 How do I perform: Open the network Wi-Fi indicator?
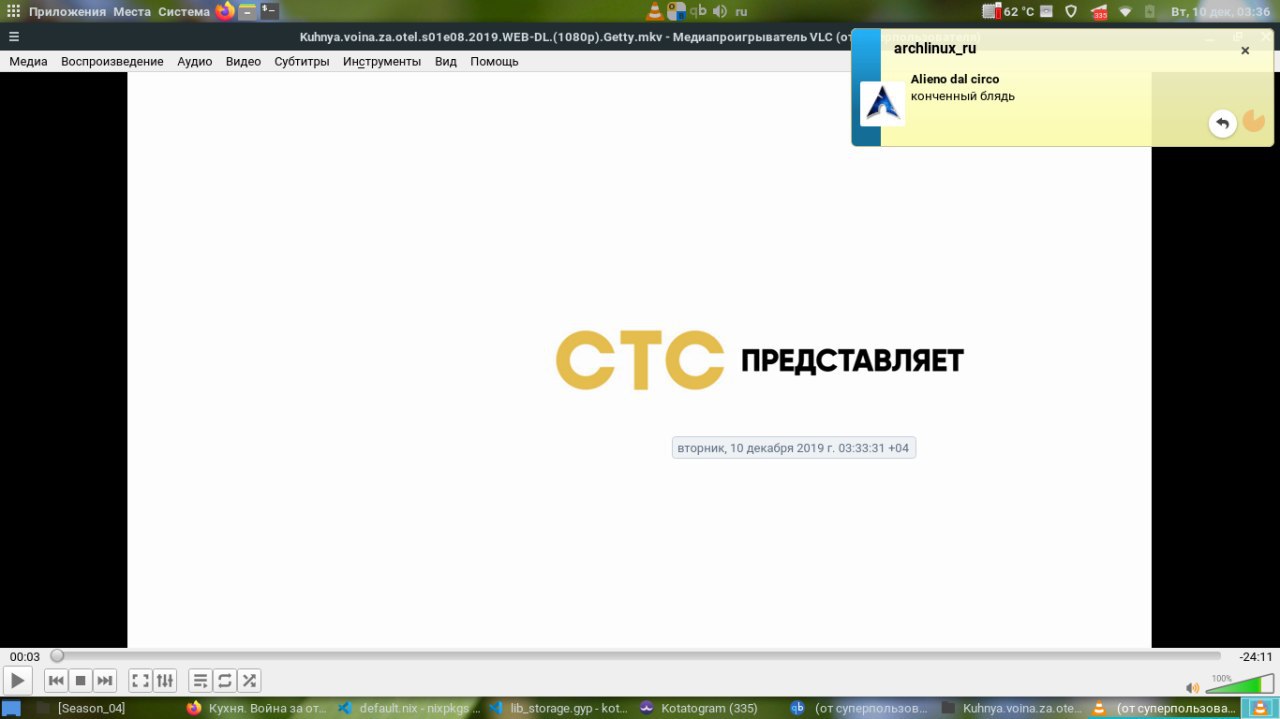(1125, 11)
